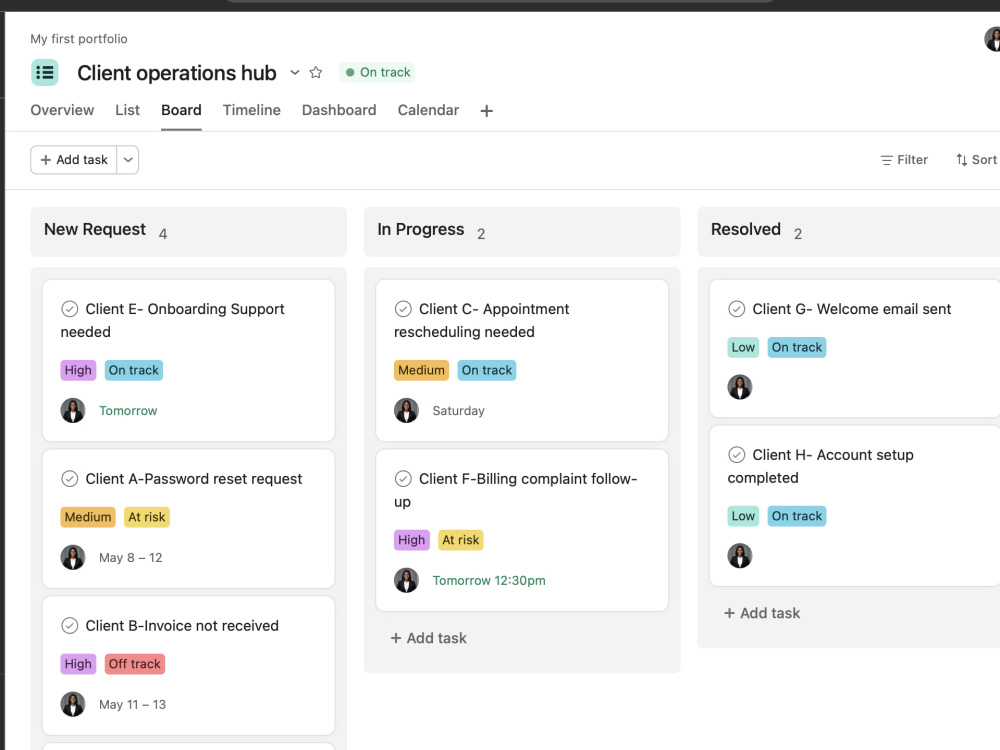The height and width of the screenshot is (750, 1000).
Task: Add a new tab with plus icon
Action: click(x=487, y=111)
